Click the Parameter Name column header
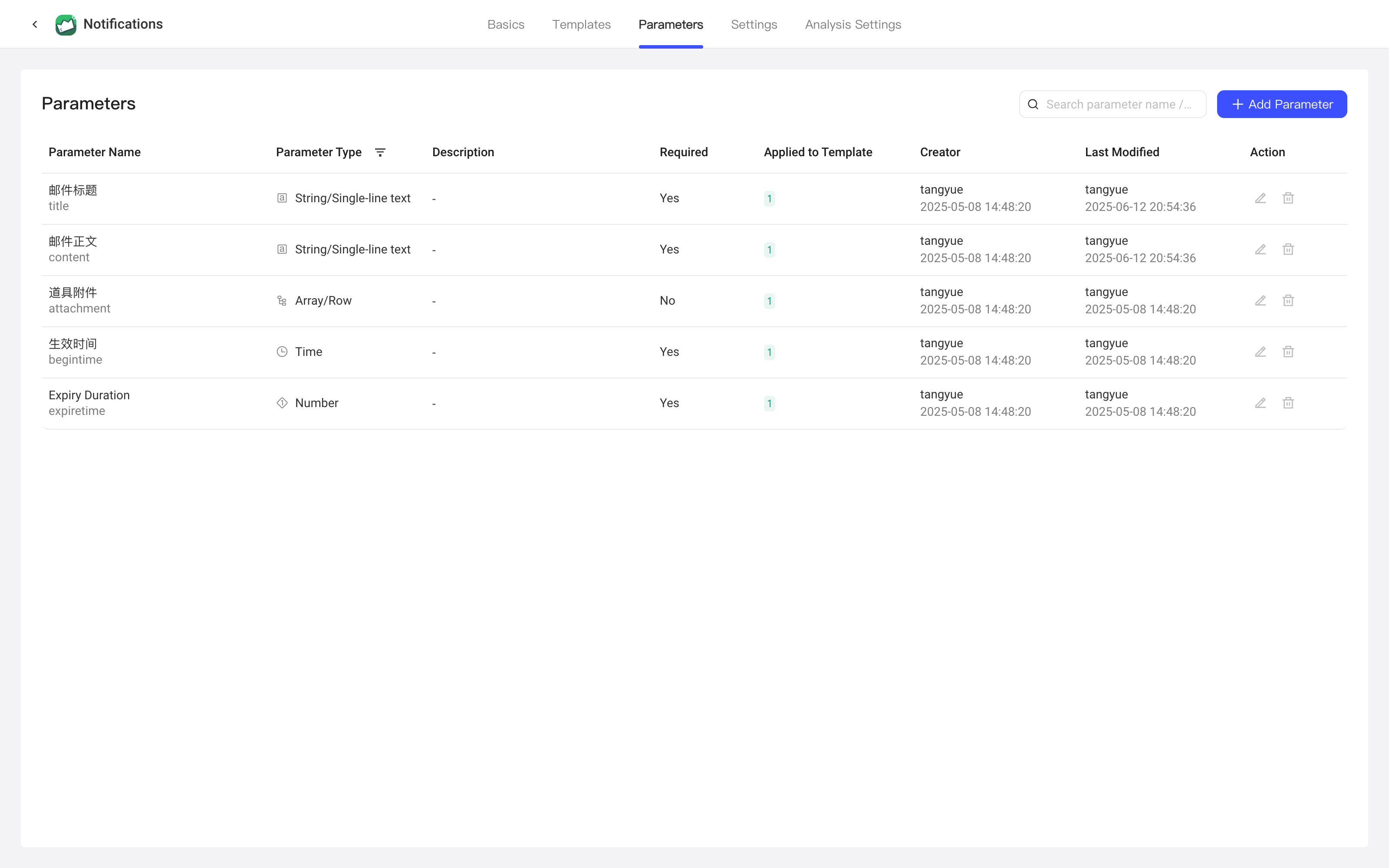1389x868 pixels. click(x=95, y=152)
